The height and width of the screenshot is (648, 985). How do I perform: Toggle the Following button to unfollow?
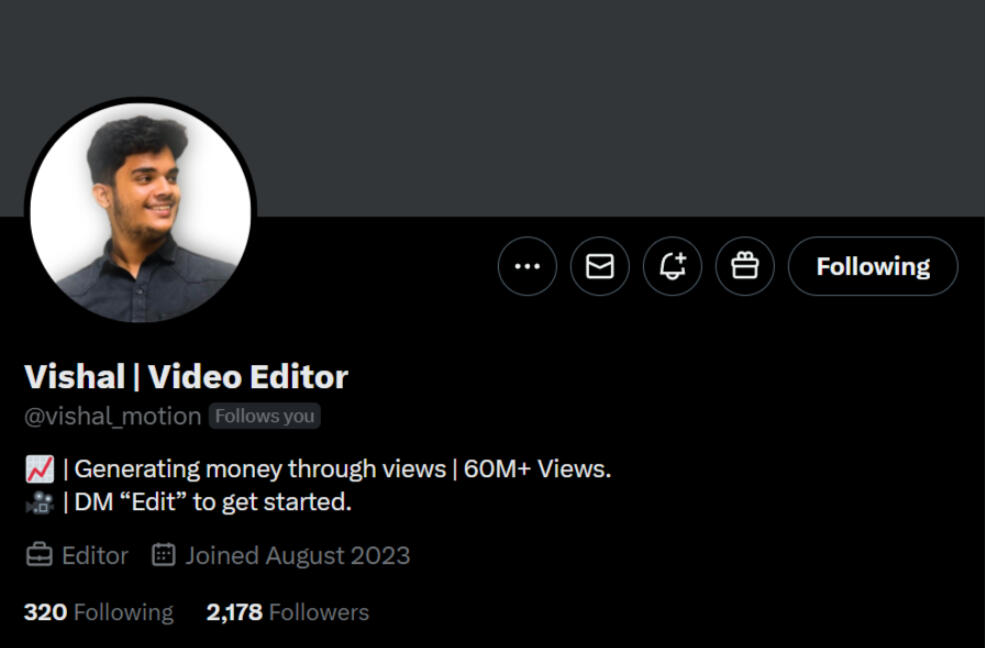point(873,266)
